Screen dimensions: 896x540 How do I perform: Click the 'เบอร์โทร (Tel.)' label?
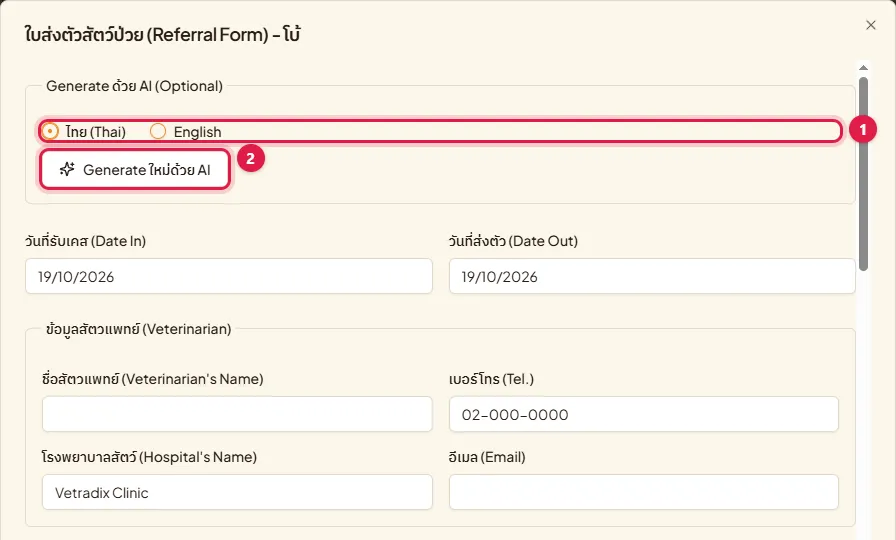pyautogui.click(x=491, y=379)
